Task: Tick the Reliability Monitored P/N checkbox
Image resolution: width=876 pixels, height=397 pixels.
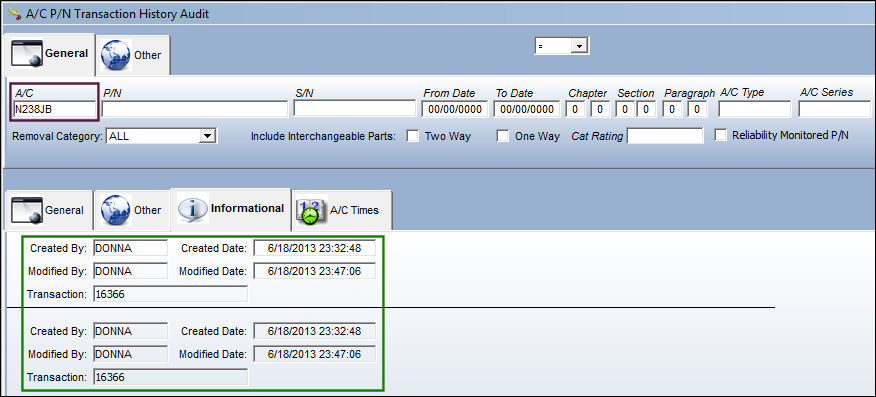Action: [x=721, y=135]
